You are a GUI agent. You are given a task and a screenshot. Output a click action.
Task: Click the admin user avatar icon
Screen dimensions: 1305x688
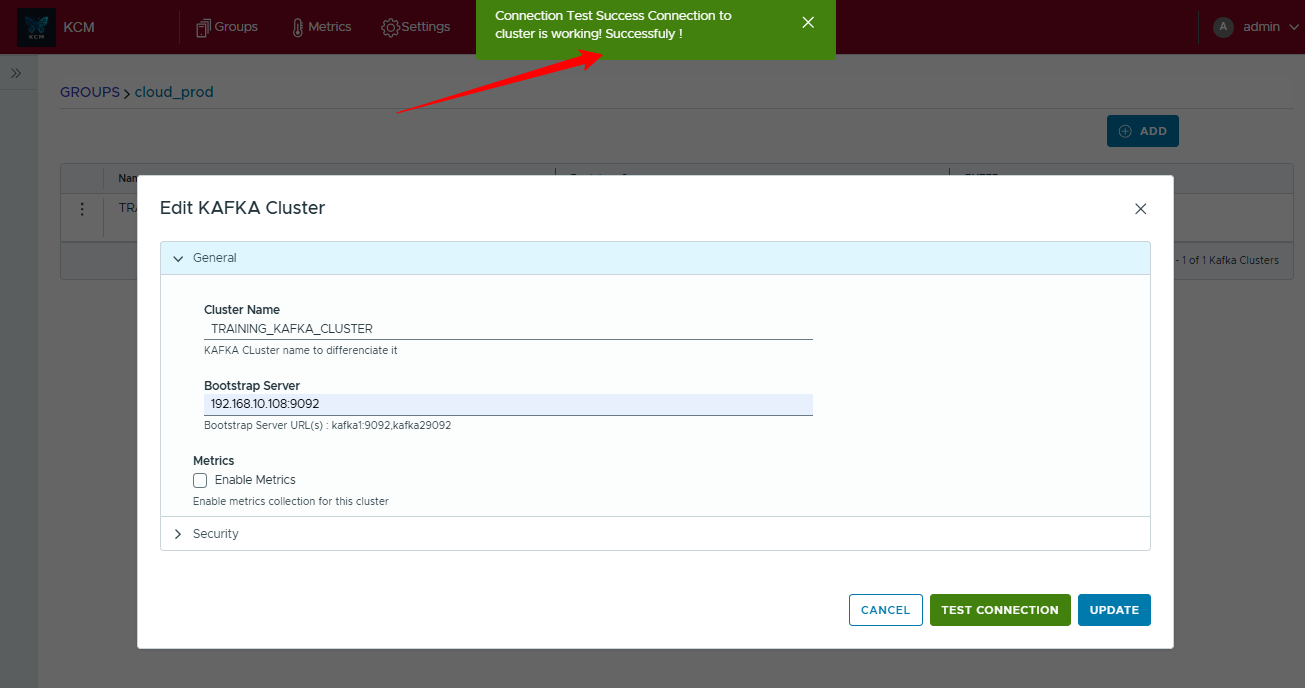(x=1223, y=27)
